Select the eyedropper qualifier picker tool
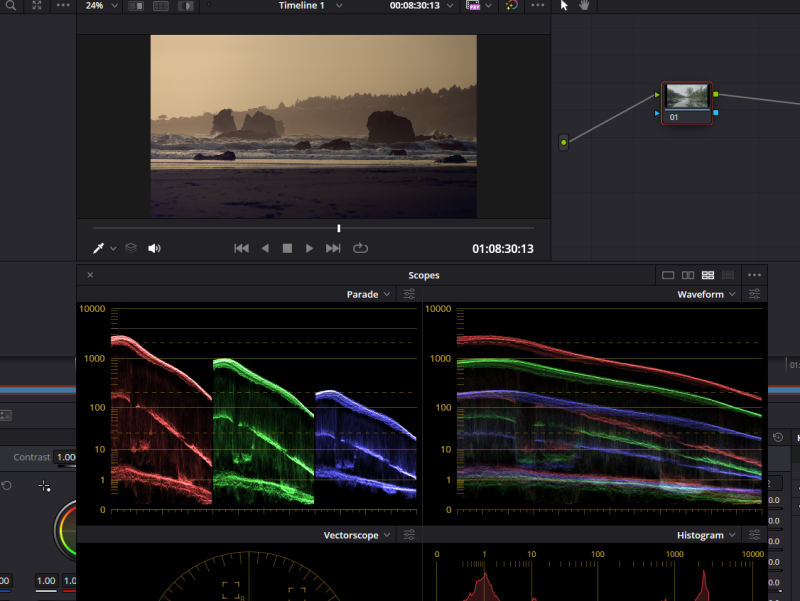This screenshot has width=800, height=601. click(x=98, y=248)
